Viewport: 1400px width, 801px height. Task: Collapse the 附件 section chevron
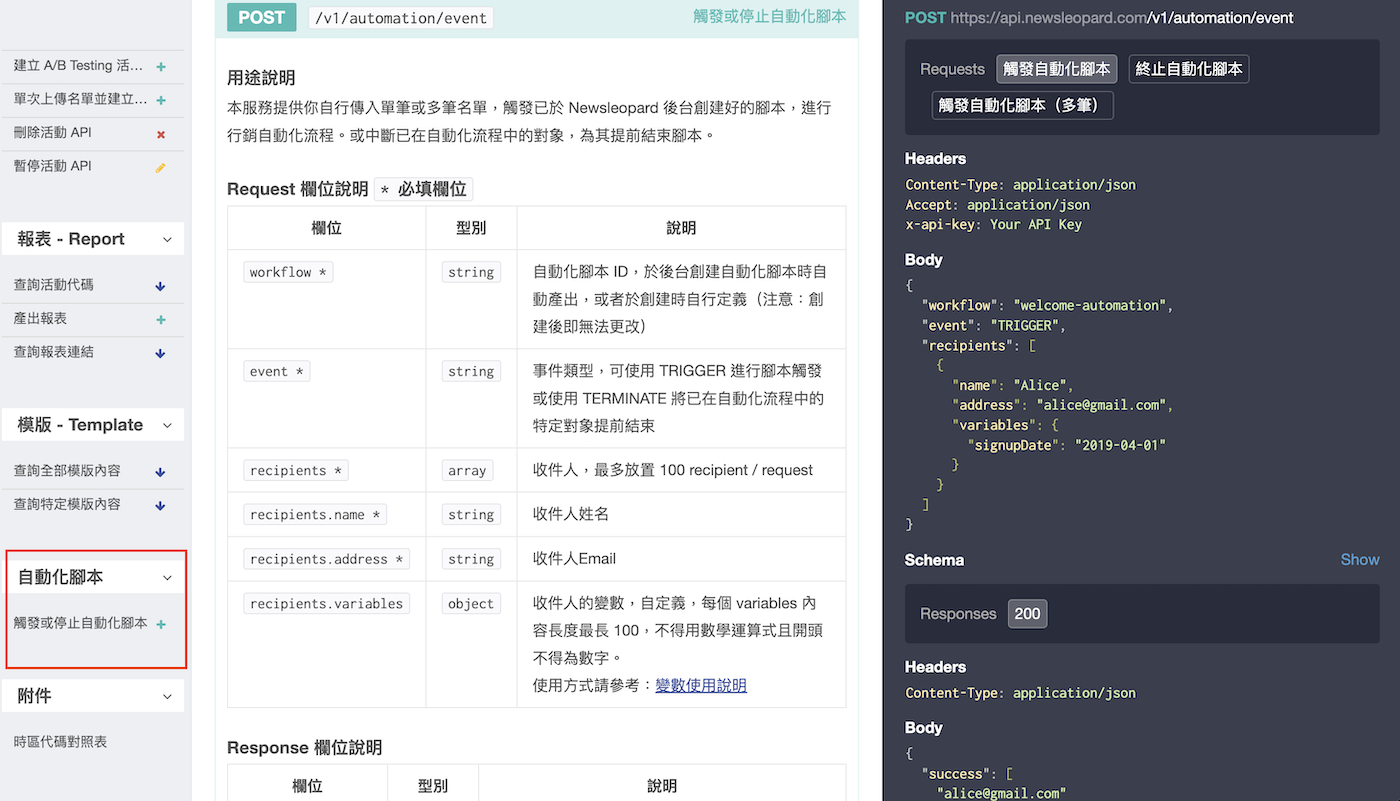(167, 697)
